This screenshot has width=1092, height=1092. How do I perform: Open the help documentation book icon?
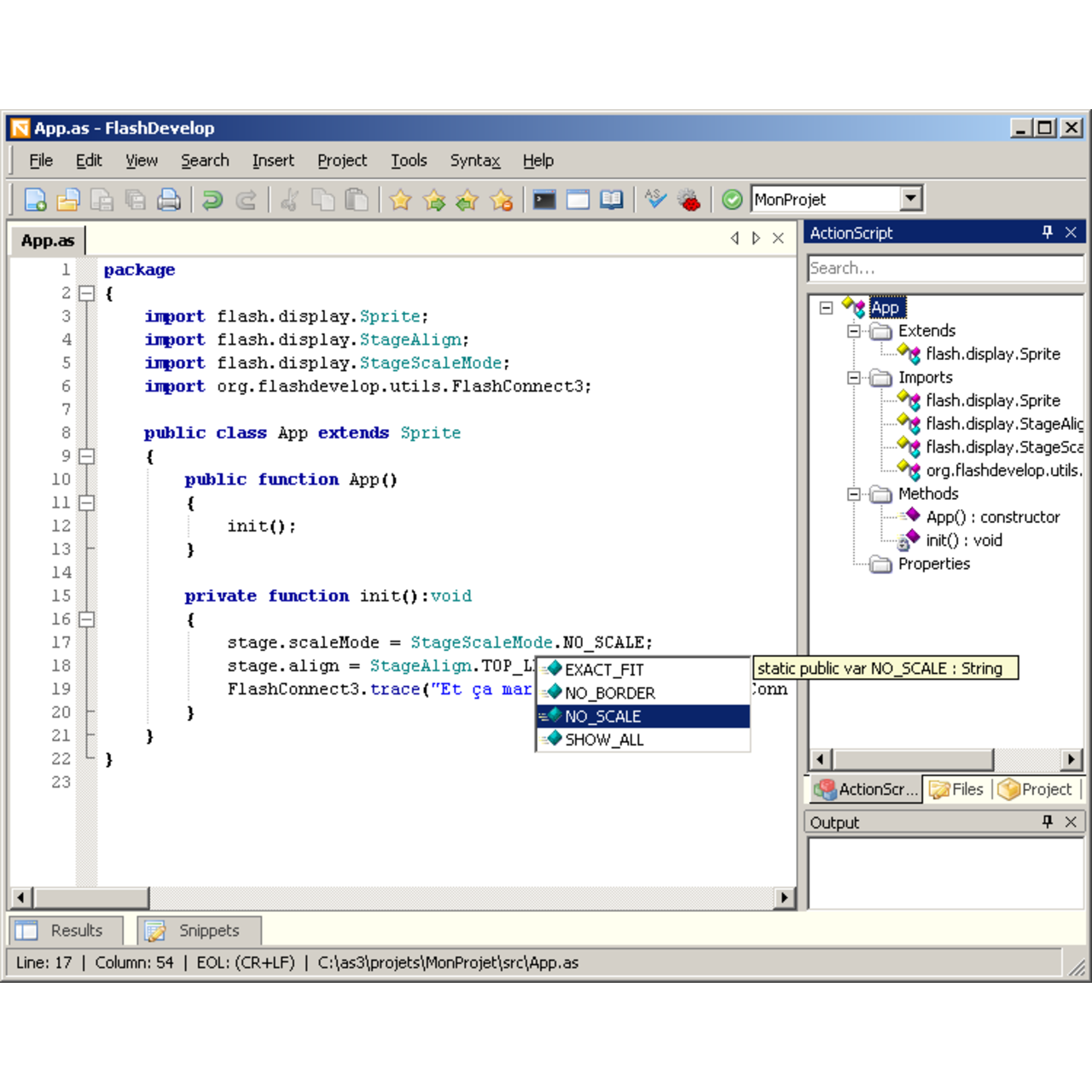(611, 199)
